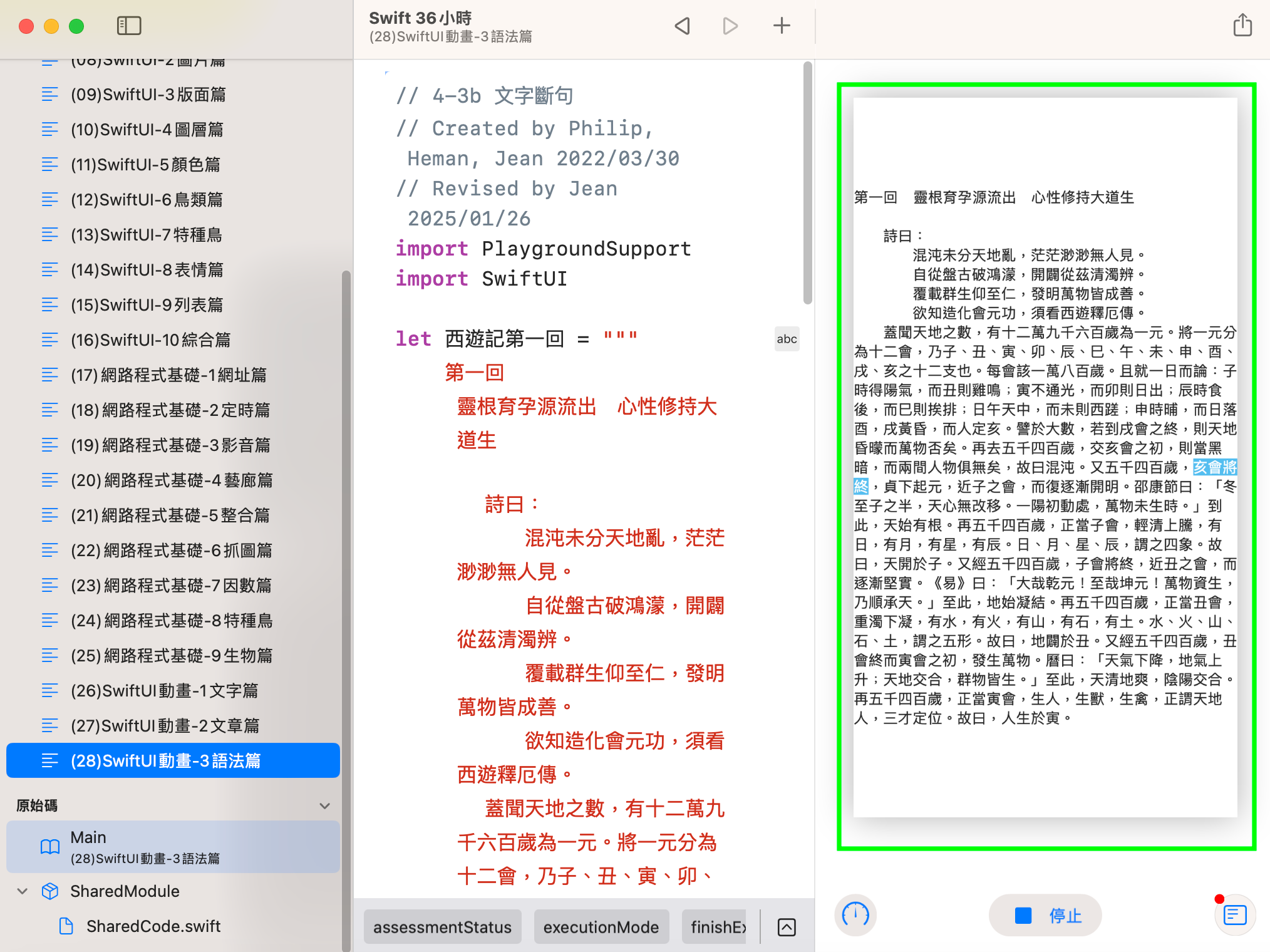Collapse the SharedModule tree item
The image size is (1270, 952).
click(23, 891)
